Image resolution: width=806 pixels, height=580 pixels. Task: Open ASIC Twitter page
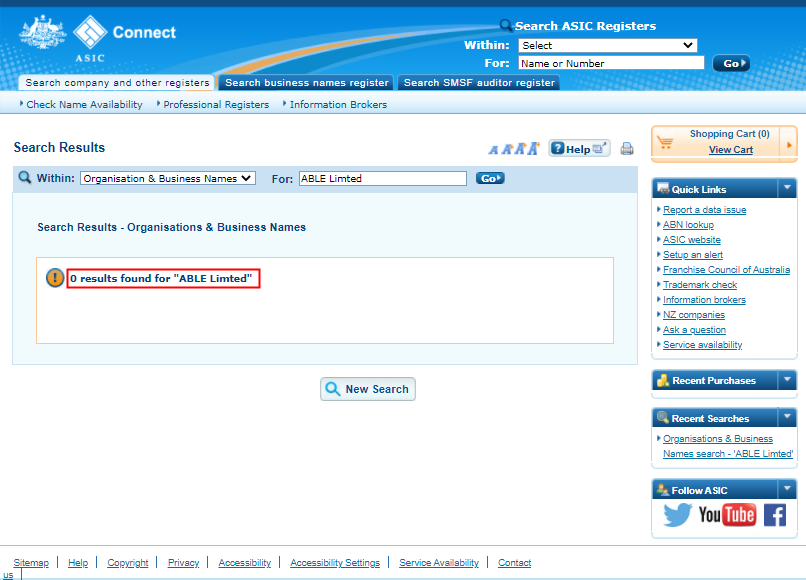click(677, 515)
